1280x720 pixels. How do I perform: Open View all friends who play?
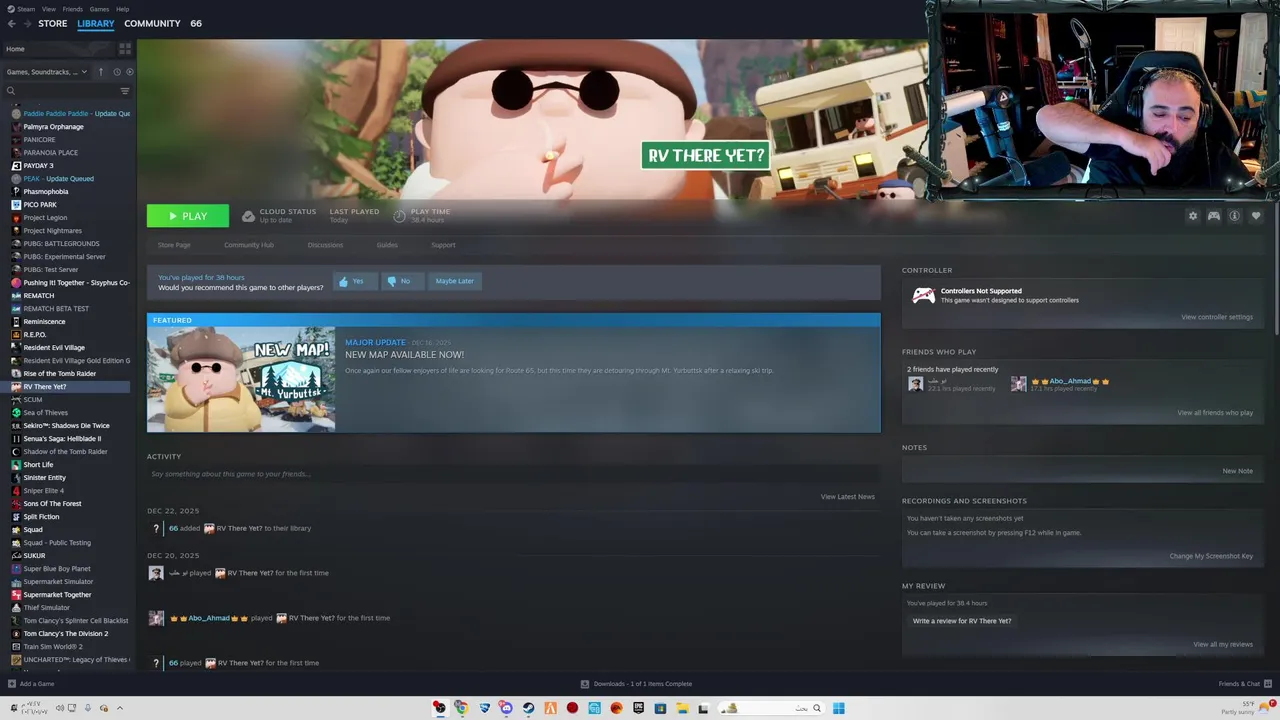point(1215,413)
